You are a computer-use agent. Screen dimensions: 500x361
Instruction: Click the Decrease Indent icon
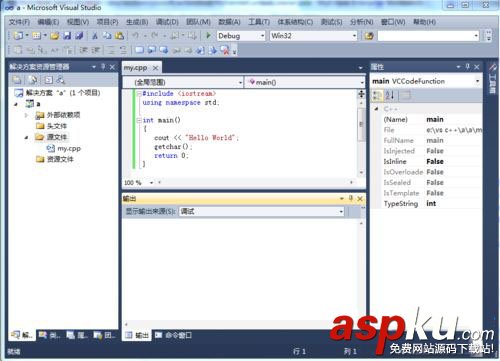pos(83,50)
